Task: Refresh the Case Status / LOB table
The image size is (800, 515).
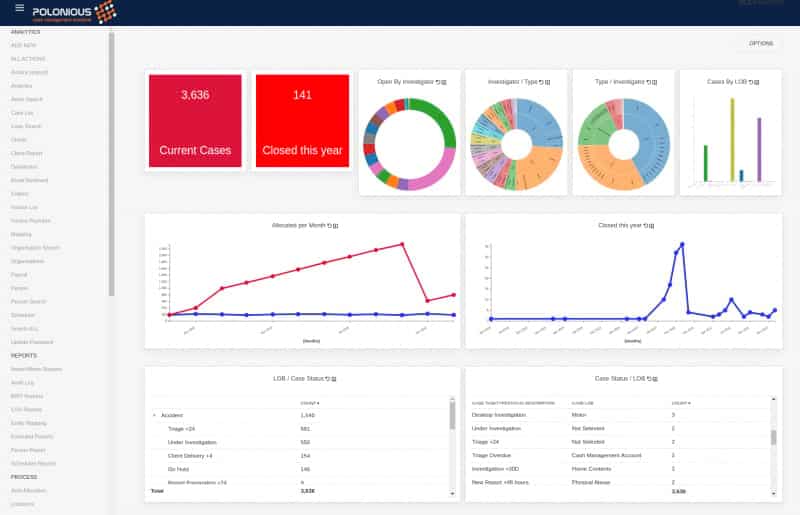Action: pos(650,379)
